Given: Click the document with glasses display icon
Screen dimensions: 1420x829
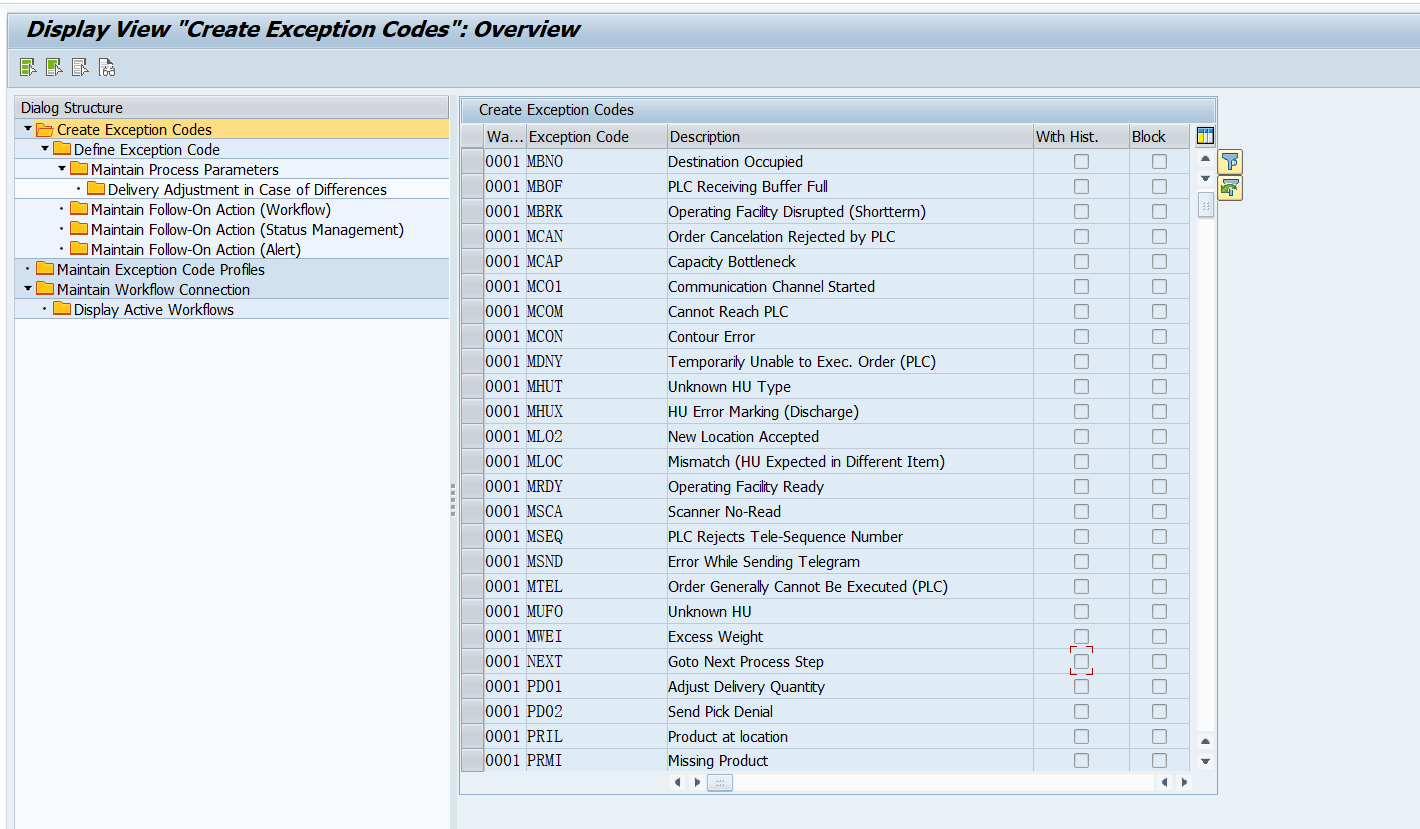Looking at the screenshot, I should (x=107, y=68).
